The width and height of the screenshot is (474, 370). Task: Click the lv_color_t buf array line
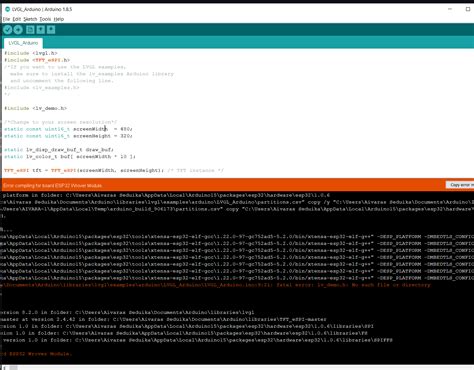coord(70,157)
